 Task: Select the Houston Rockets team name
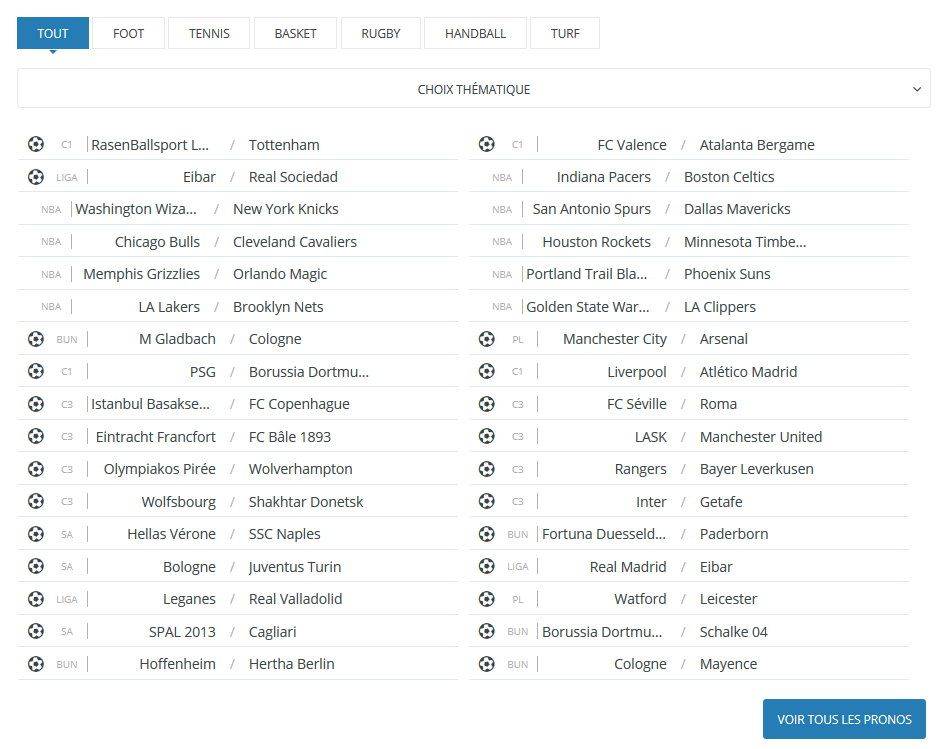coord(597,242)
